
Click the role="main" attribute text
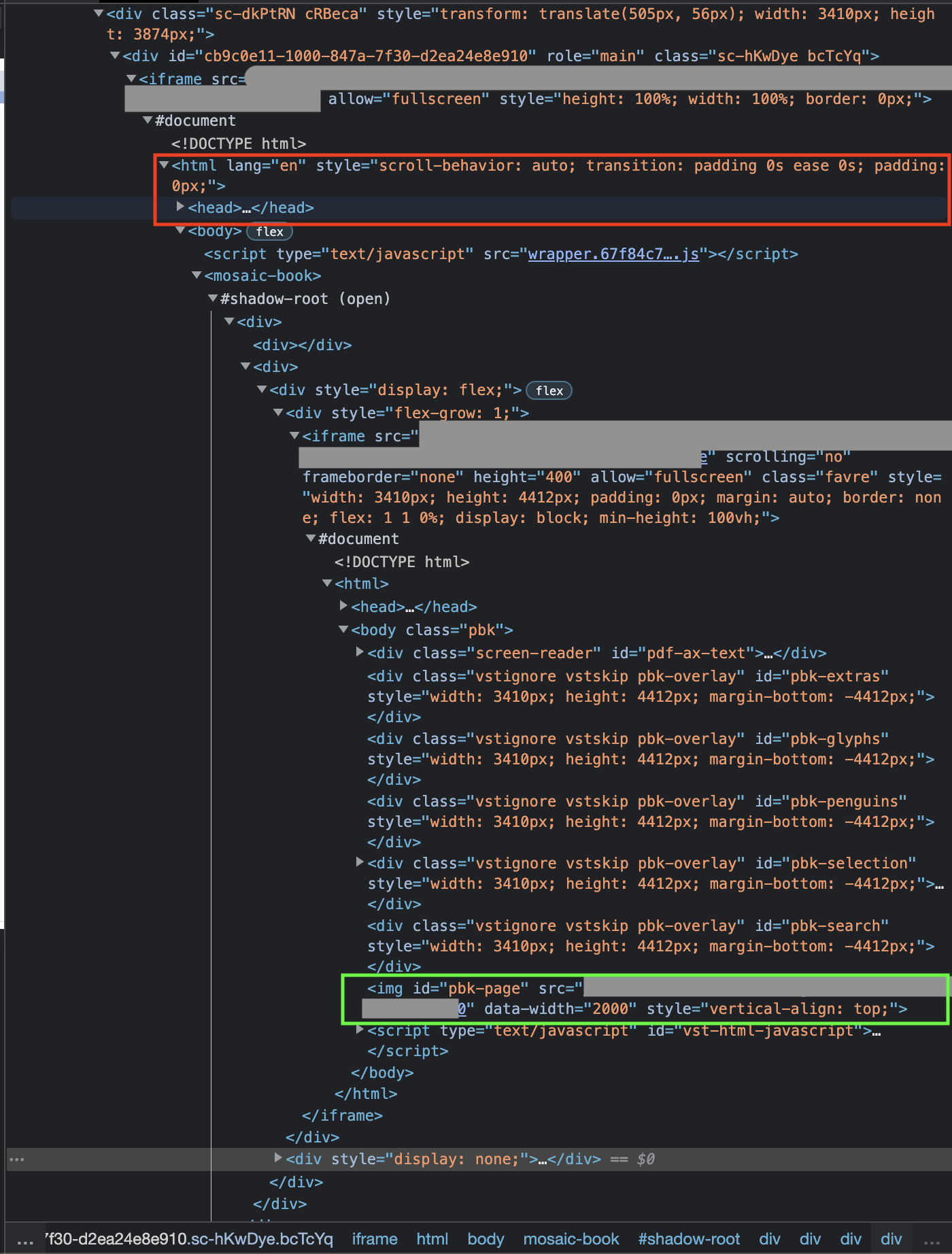[x=596, y=56]
